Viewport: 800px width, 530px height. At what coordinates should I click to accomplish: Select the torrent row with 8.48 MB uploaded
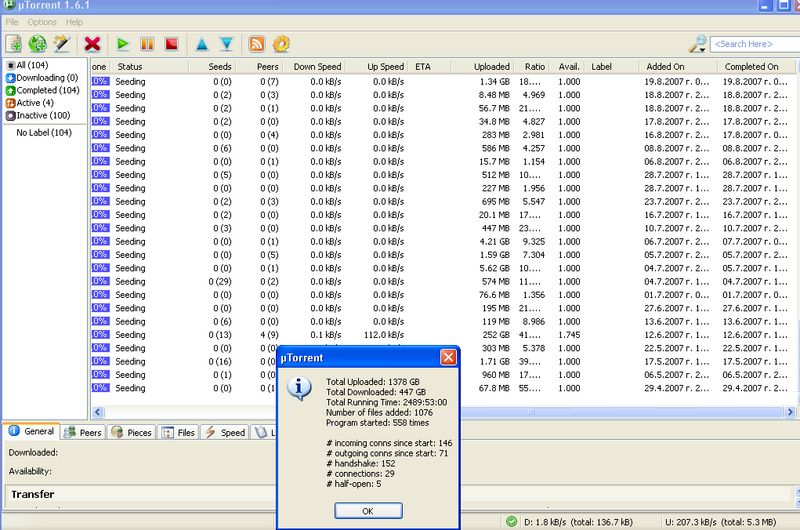pos(444,95)
